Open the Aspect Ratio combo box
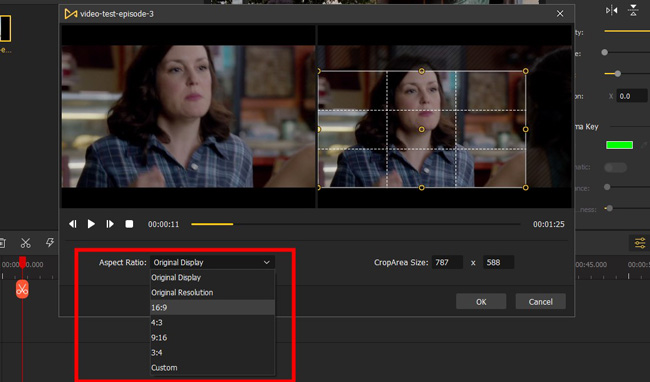 pyautogui.click(x=212, y=262)
